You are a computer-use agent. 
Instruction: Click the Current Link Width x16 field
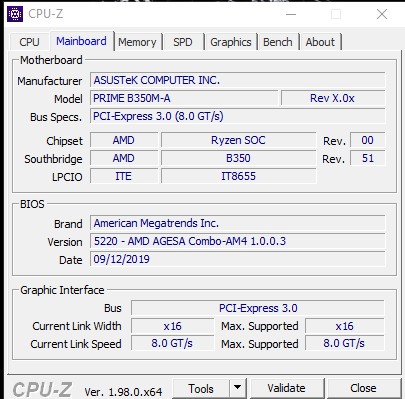pyautogui.click(x=173, y=326)
